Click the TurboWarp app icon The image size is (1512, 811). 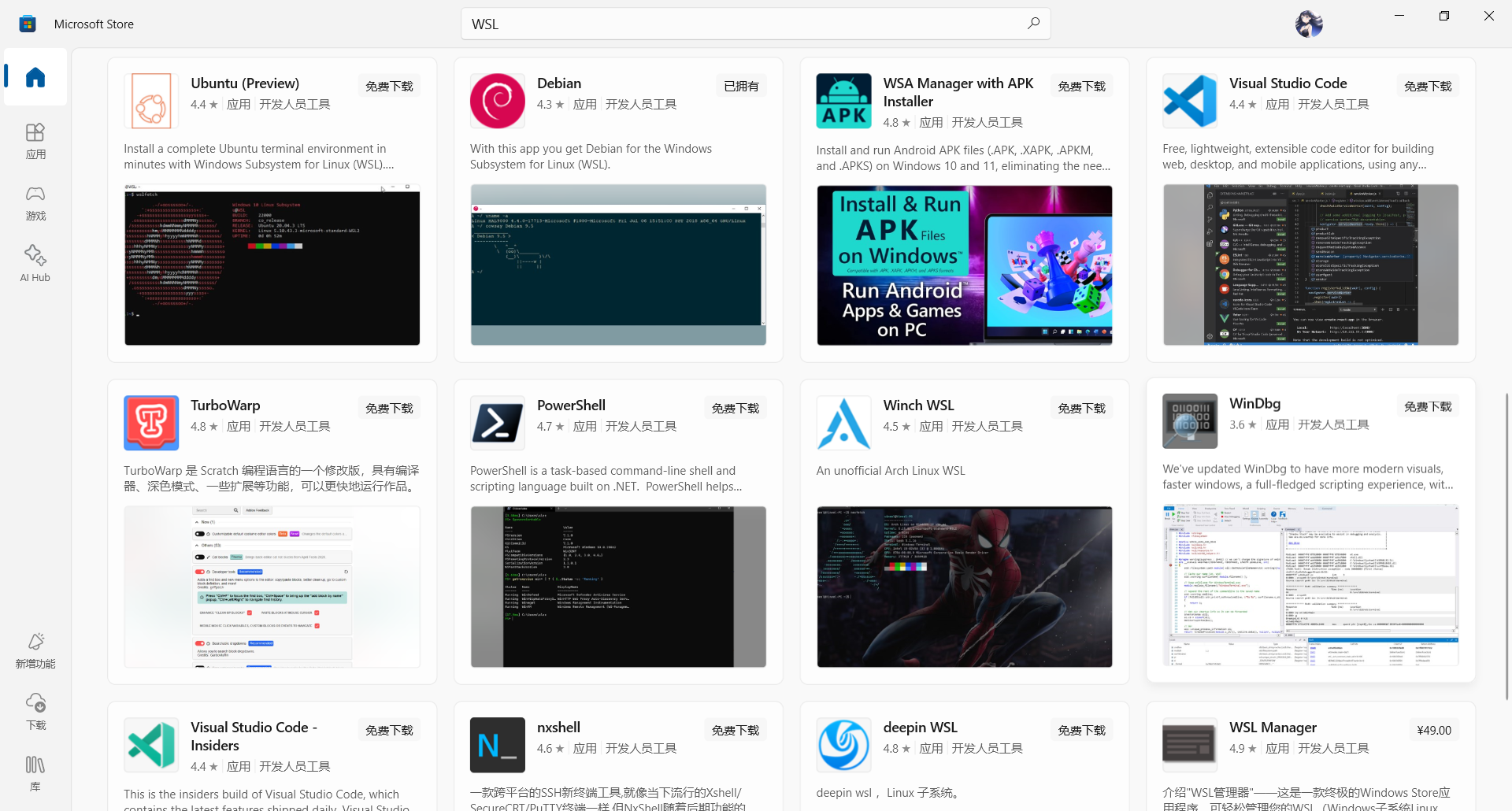[151, 423]
